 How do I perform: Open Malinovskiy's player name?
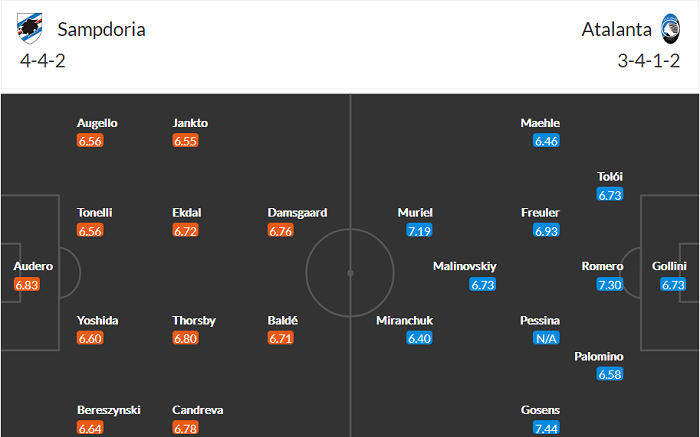[x=464, y=267]
